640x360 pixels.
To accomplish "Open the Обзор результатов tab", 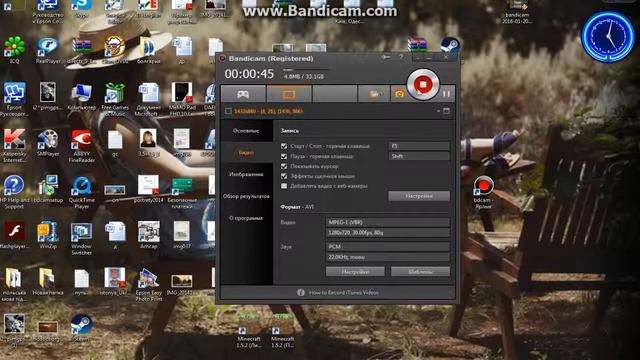I will pyautogui.click(x=246, y=196).
